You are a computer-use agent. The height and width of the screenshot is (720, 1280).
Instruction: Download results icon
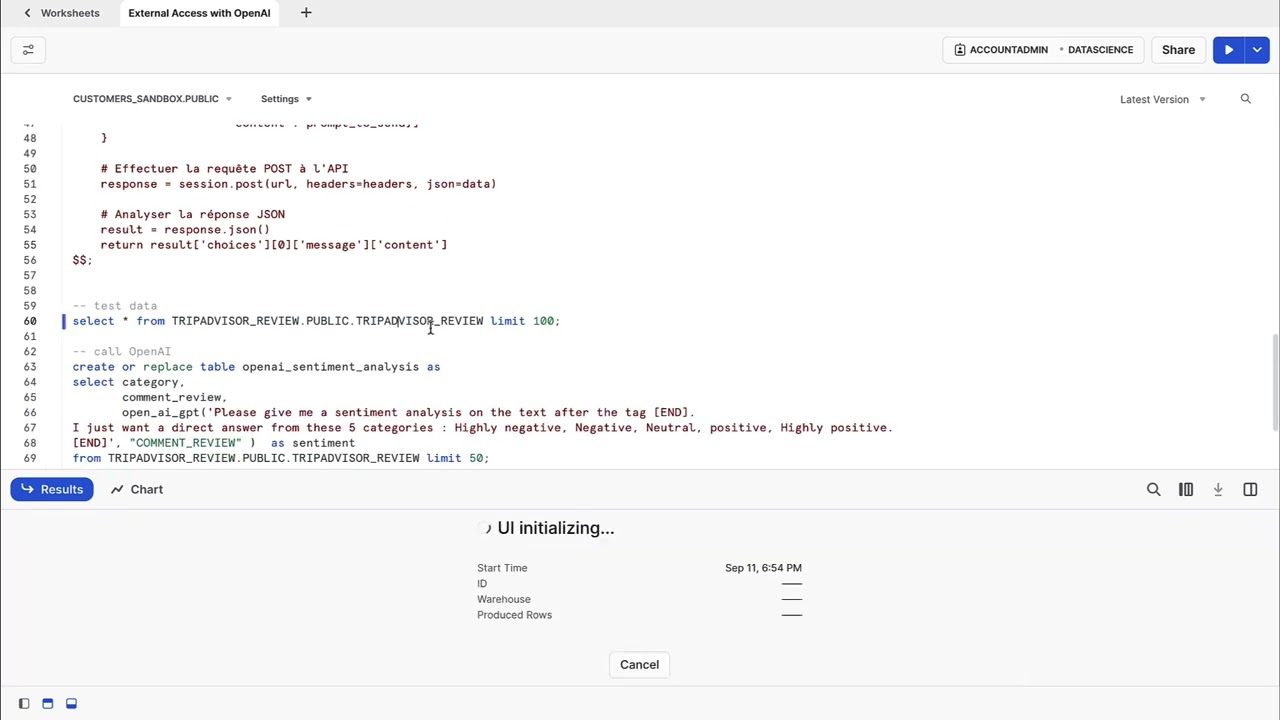click(x=1218, y=489)
